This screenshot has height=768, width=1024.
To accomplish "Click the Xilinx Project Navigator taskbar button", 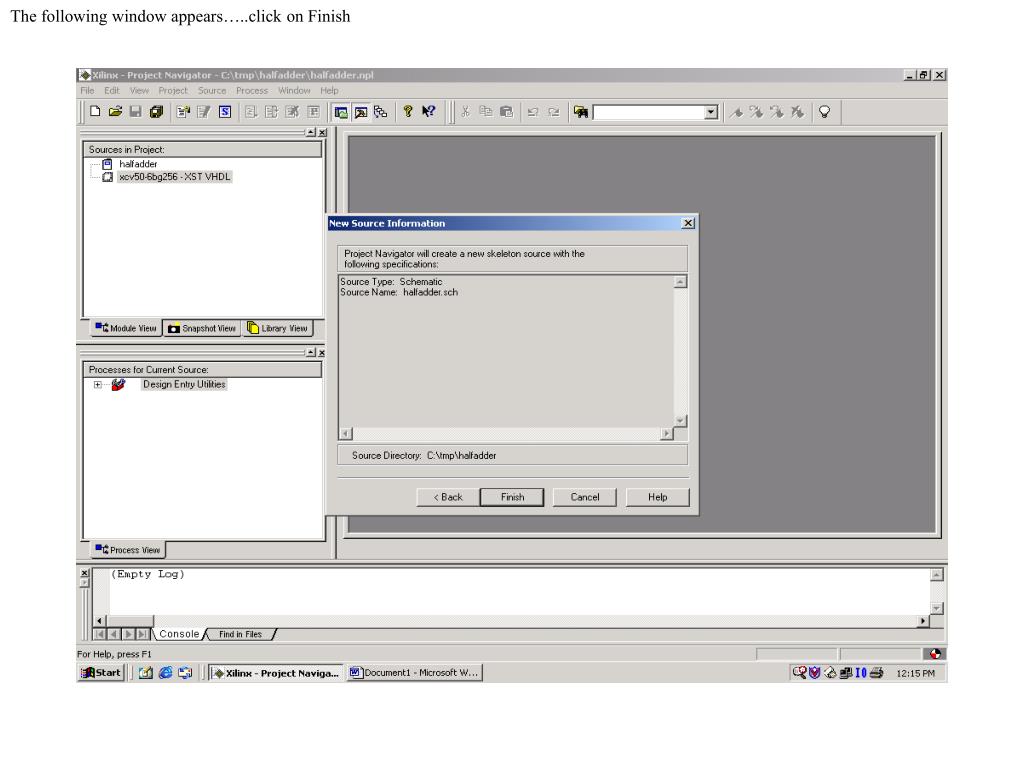I will (x=276, y=673).
